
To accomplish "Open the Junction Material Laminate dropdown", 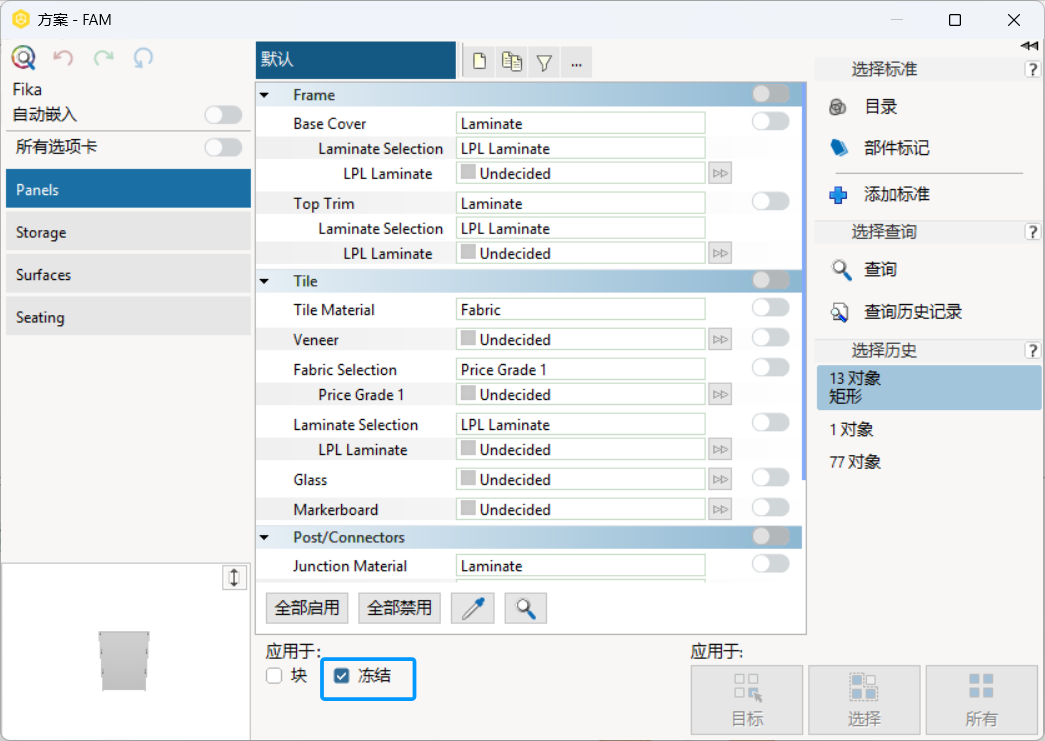I will tap(580, 566).
